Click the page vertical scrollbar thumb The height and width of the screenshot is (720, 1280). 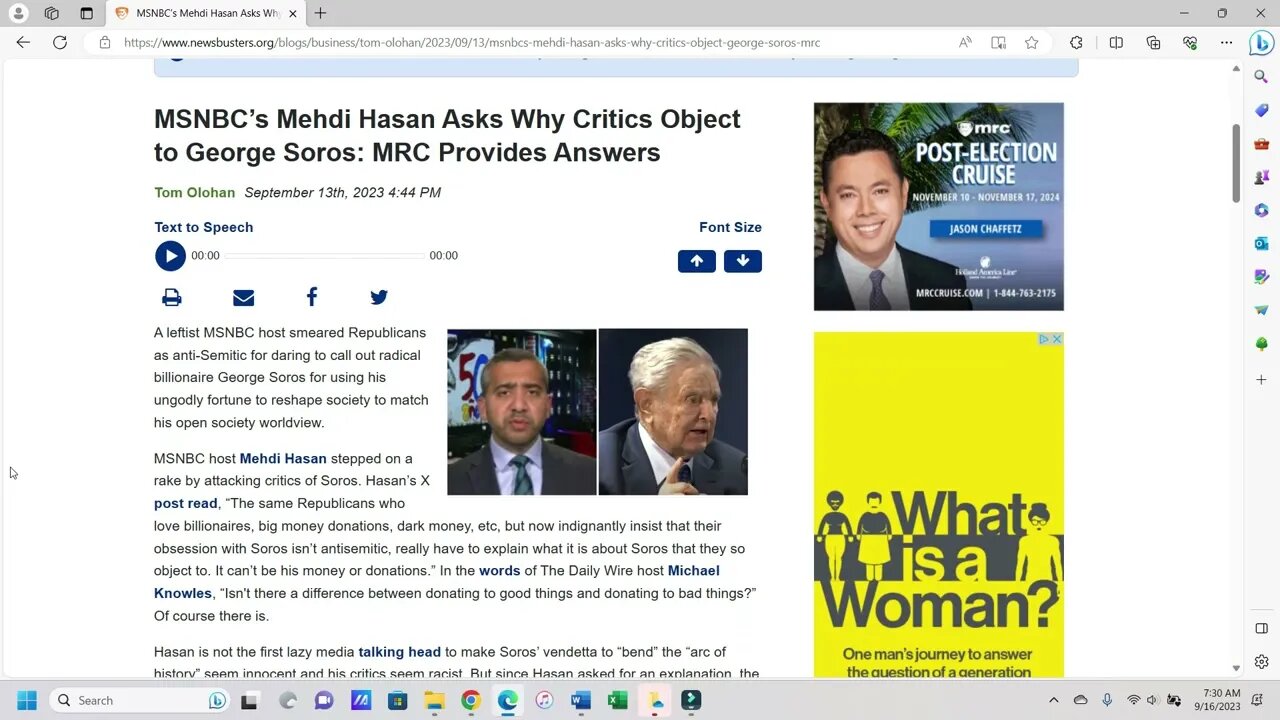pyautogui.click(x=1236, y=163)
